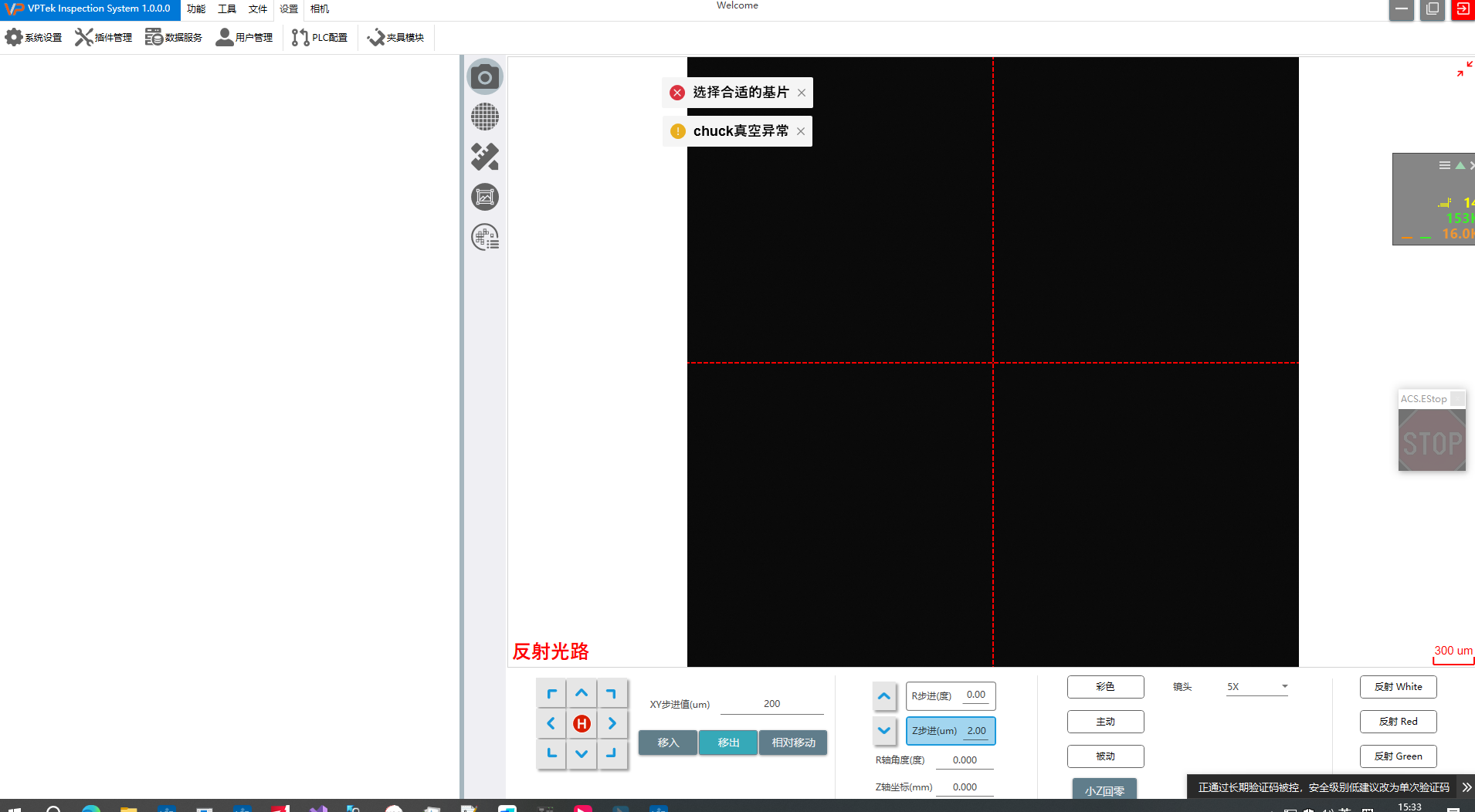Click the camera capture icon
The width and height of the screenshot is (1475, 812).
pos(485,77)
